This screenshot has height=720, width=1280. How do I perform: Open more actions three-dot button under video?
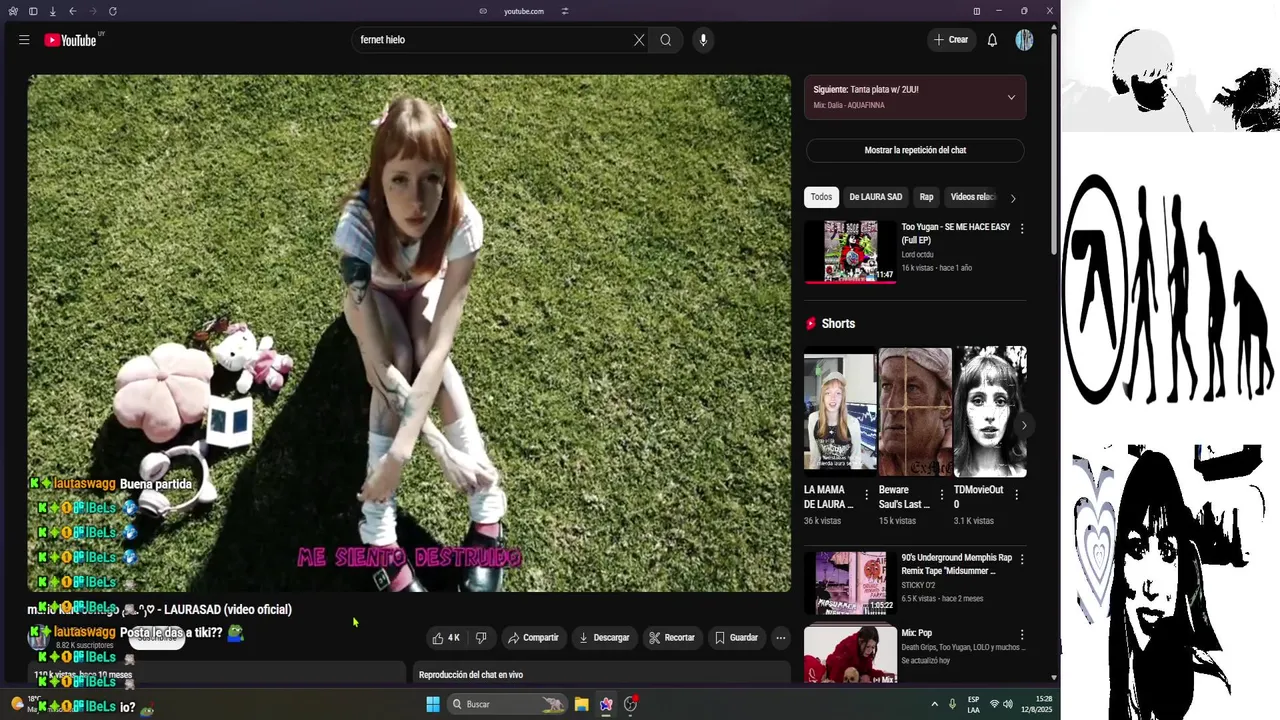click(x=781, y=638)
